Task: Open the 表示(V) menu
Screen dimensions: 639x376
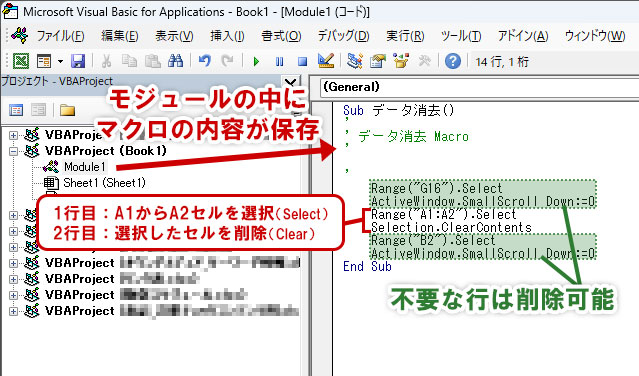Action: tap(174, 36)
